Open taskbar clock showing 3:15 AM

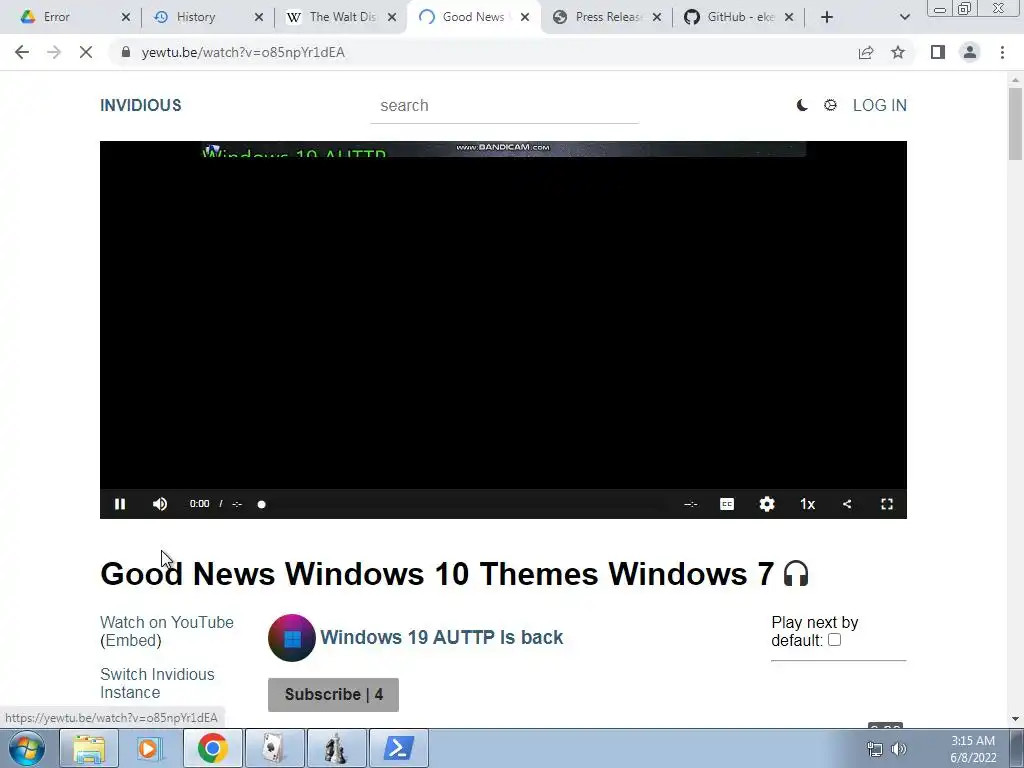(973, 749)
